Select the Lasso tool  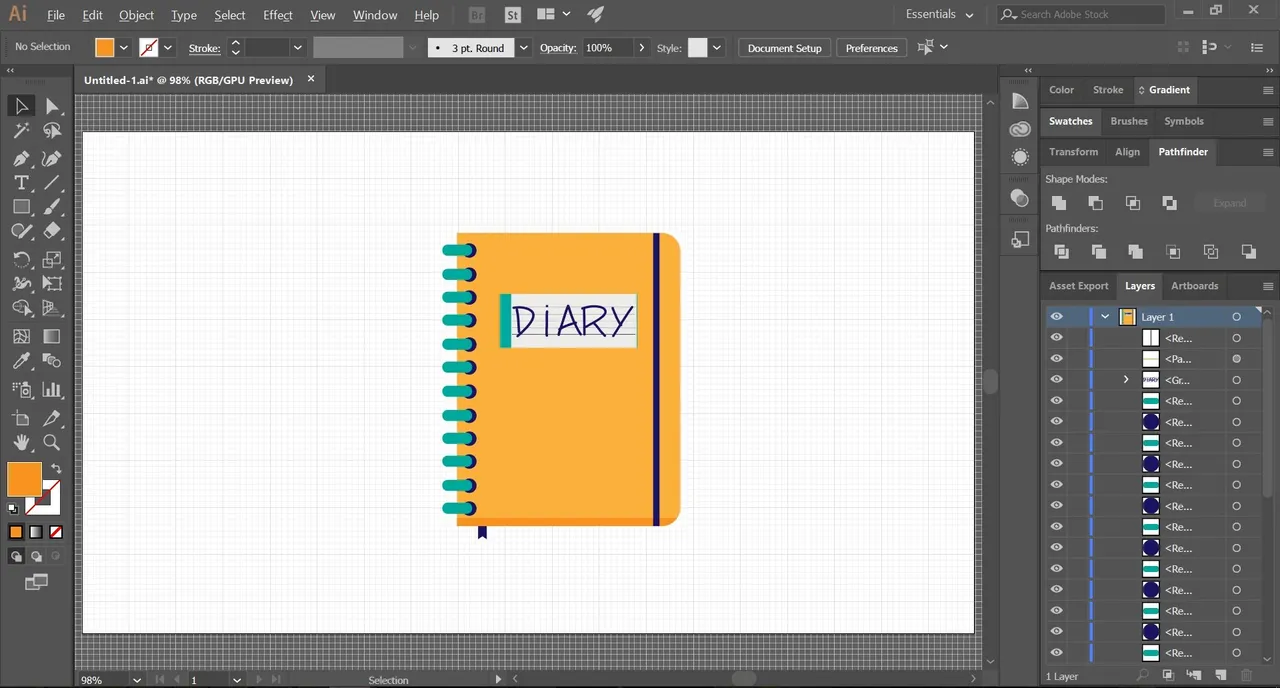pos(52,131)
